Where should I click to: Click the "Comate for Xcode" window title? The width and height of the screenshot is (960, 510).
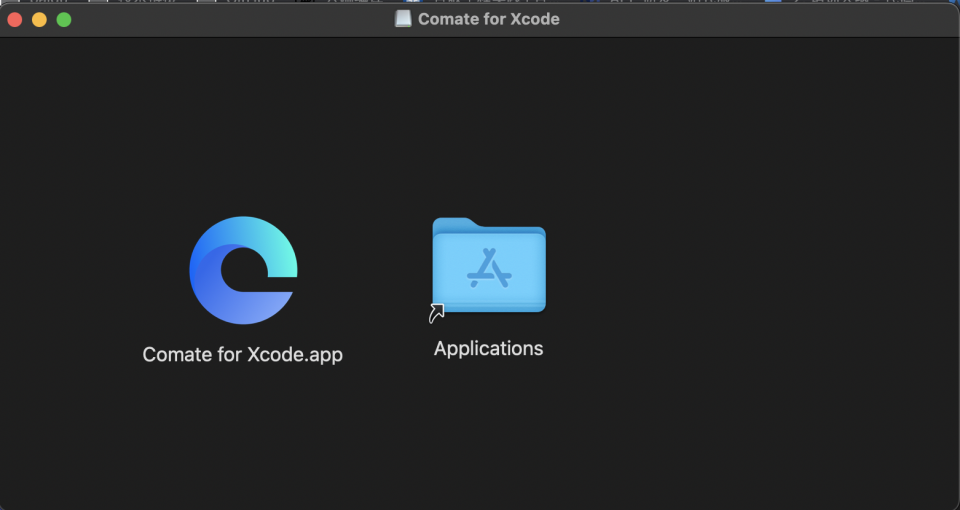tap(489, 19)
